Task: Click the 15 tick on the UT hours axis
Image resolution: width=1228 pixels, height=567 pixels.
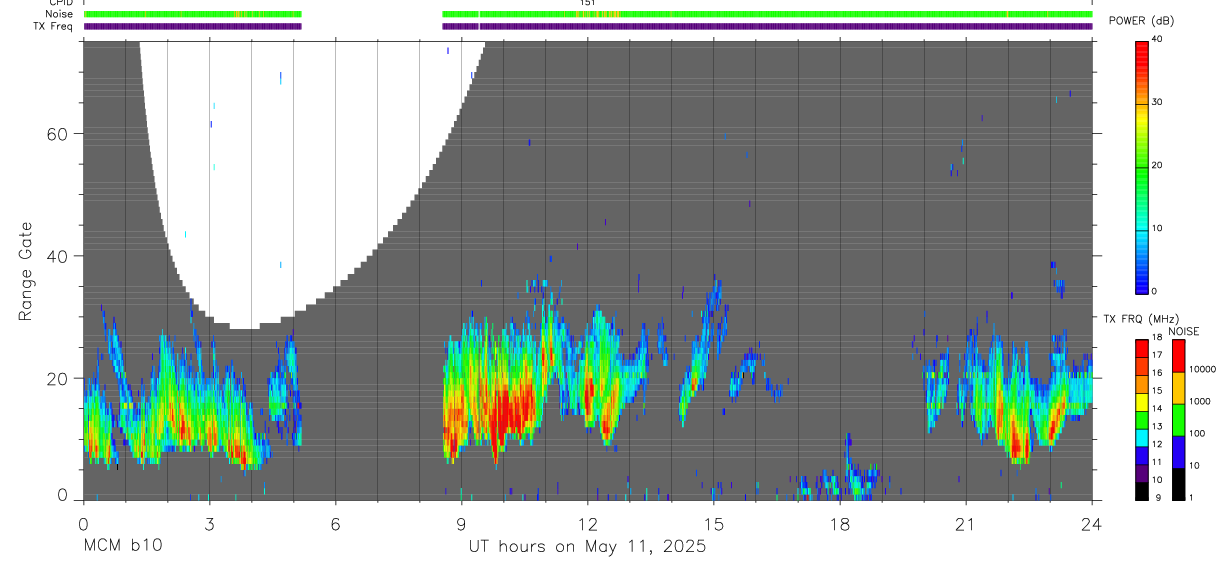Action: coord(713,522)
